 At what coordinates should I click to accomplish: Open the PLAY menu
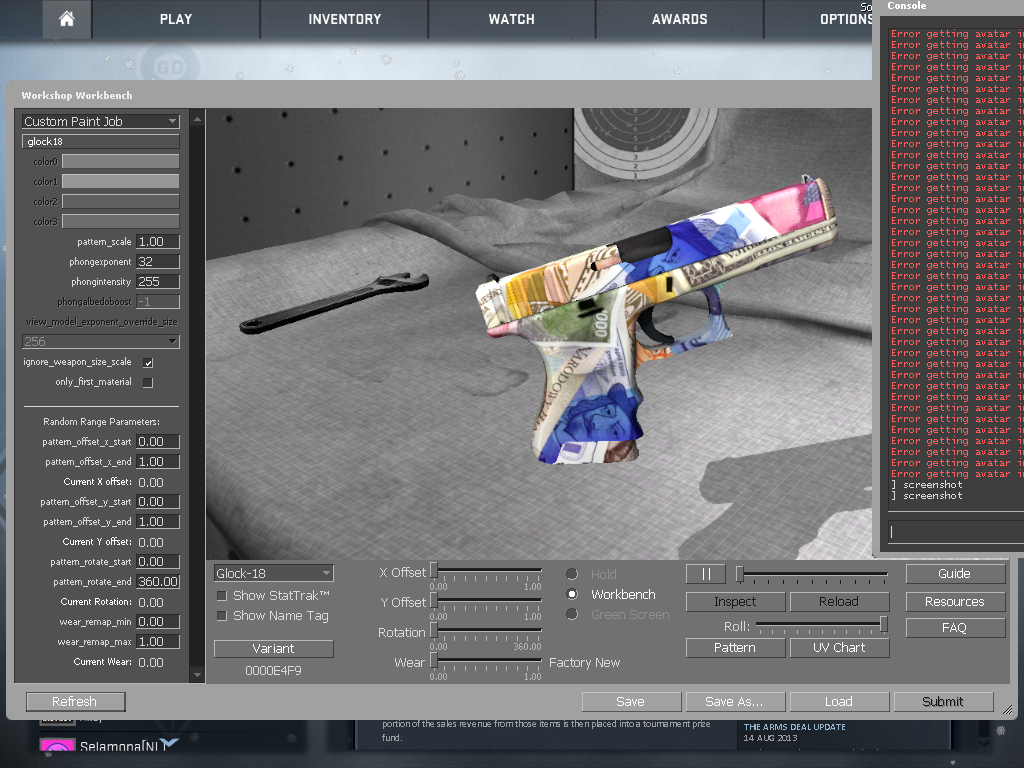(176, 19)
